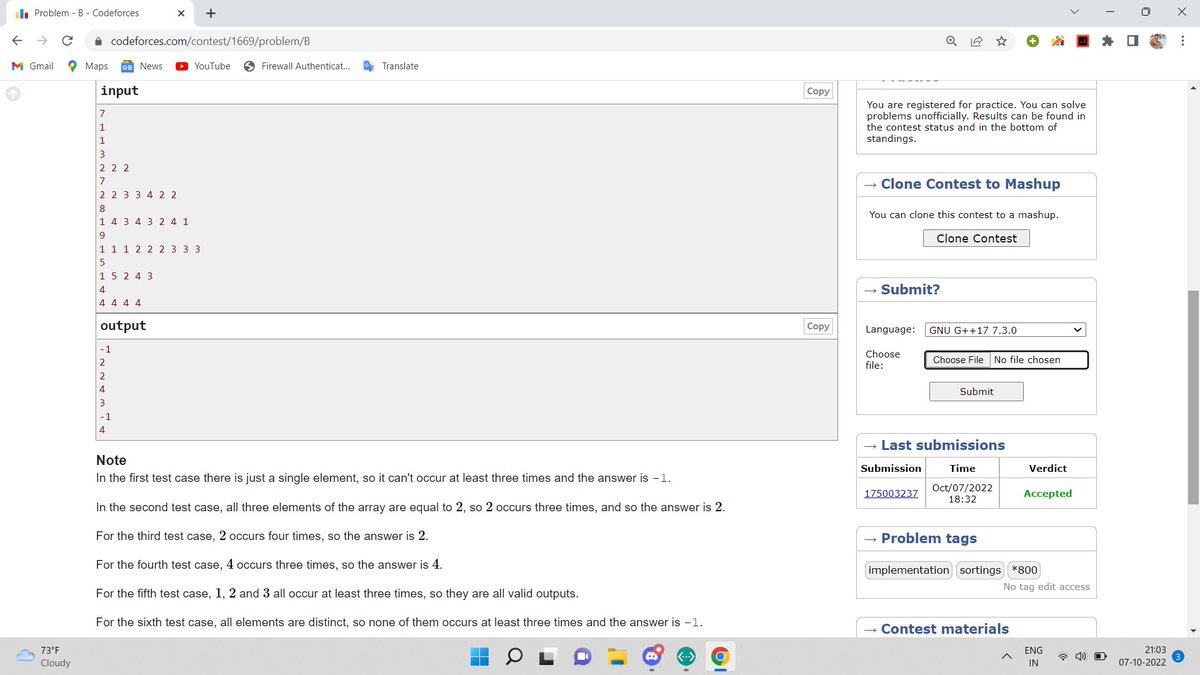
Task: Reload the Codeforces page
Action: [67, 41]
